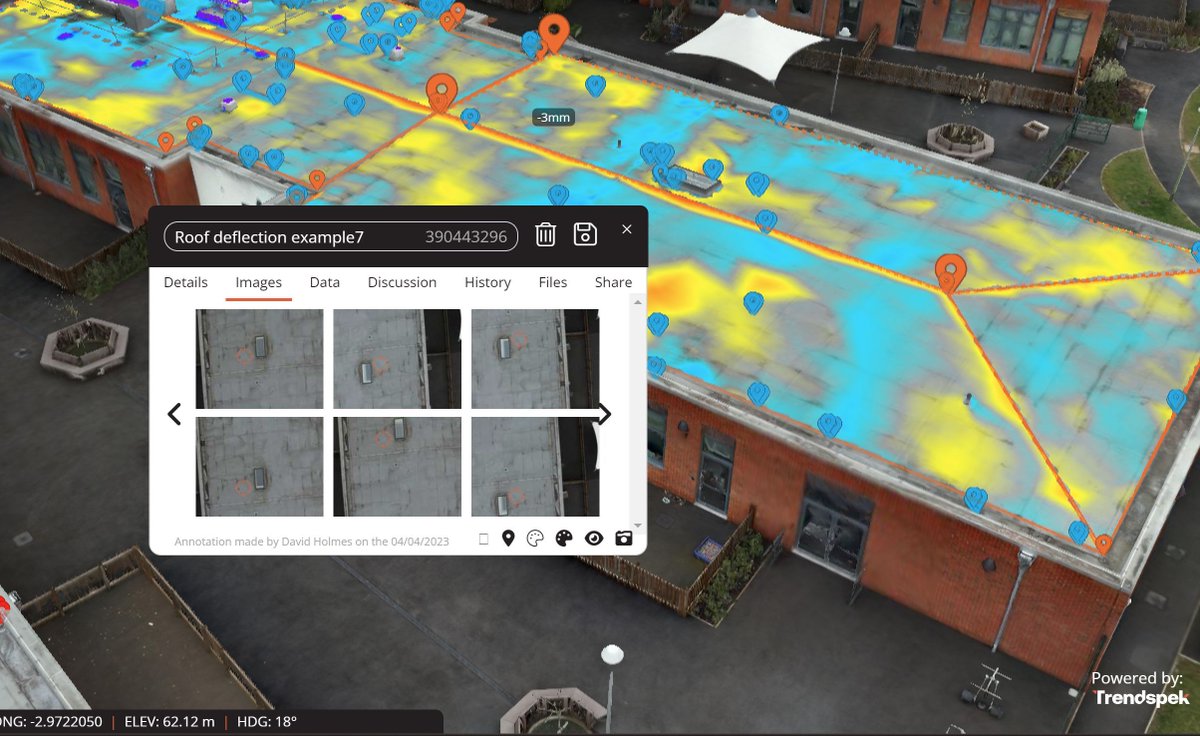1200x736 pixels.
Task: Open the Images tab
Action: pyautogui.click(x=258, y=282)
